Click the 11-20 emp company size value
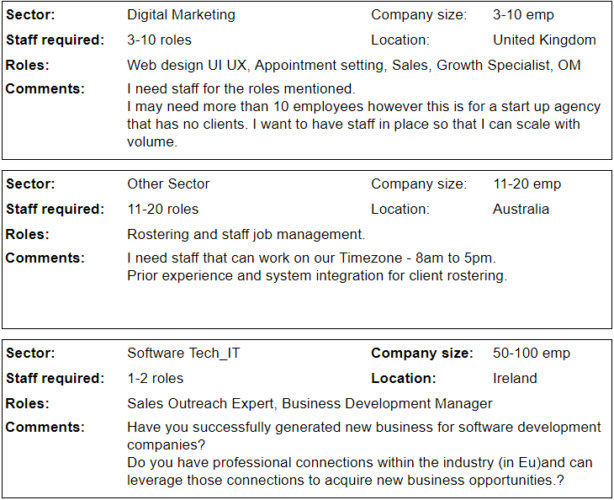 click(x=527, y=184)
